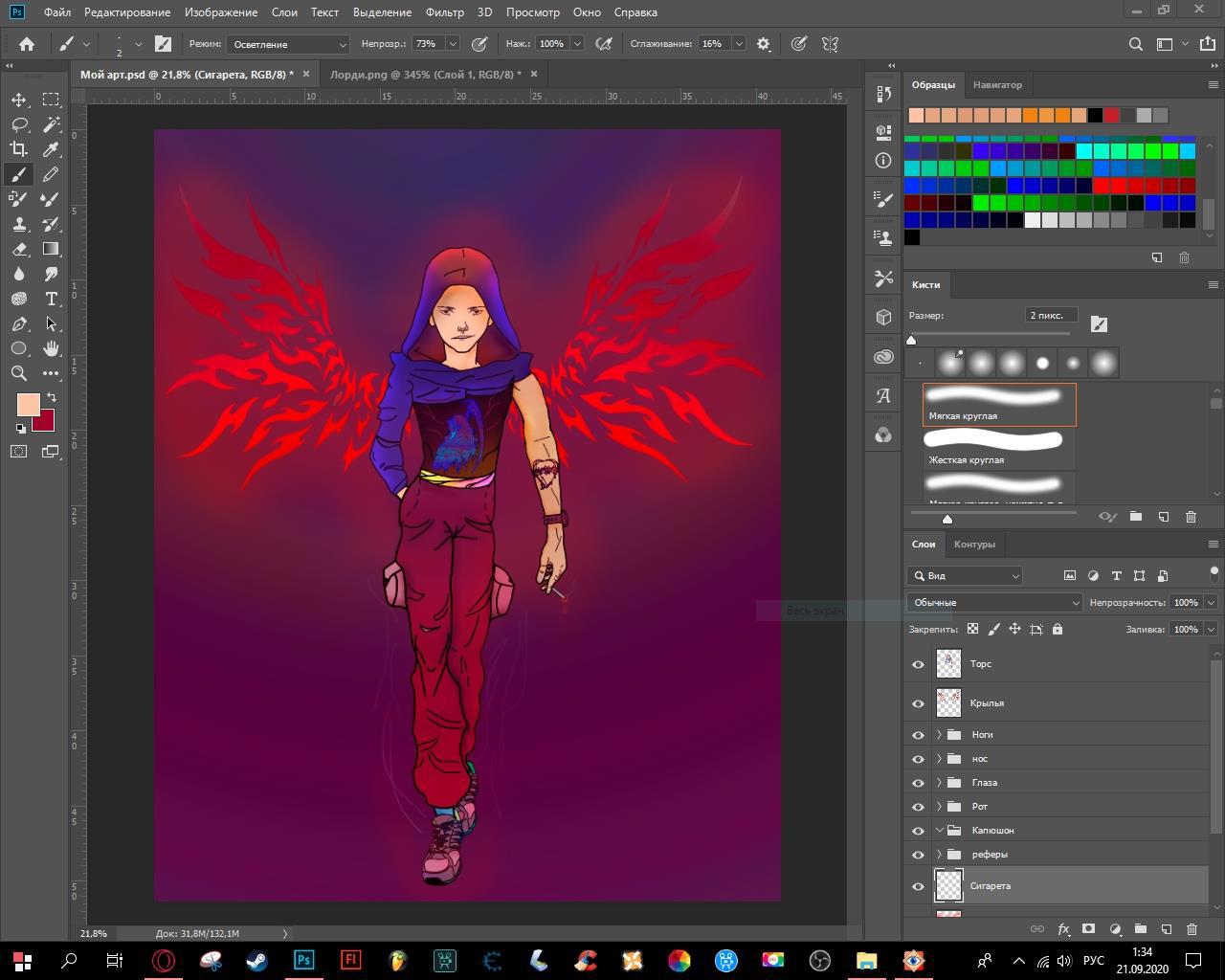The image size is (1225, 980).
Task: Swap foreground and background colors
Action: (51, 397)
